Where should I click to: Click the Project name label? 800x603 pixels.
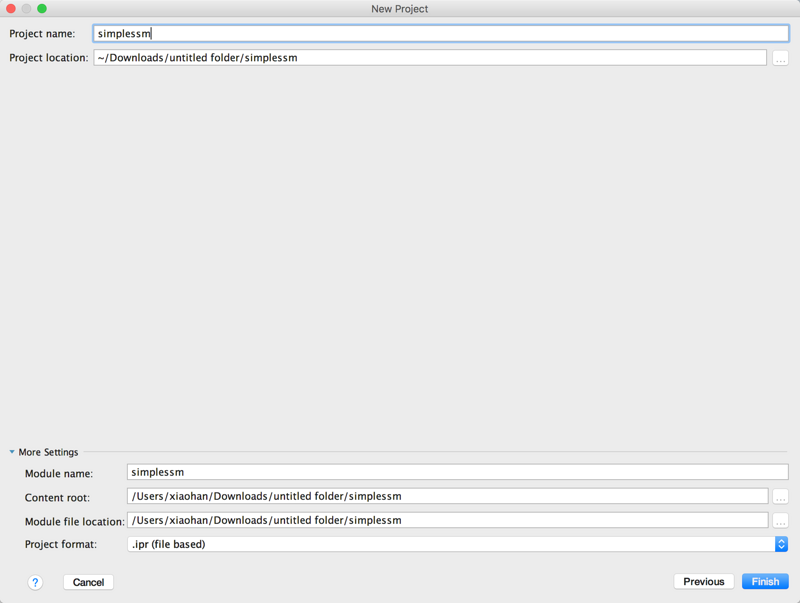pyautogui.click(x=42, y=34)
